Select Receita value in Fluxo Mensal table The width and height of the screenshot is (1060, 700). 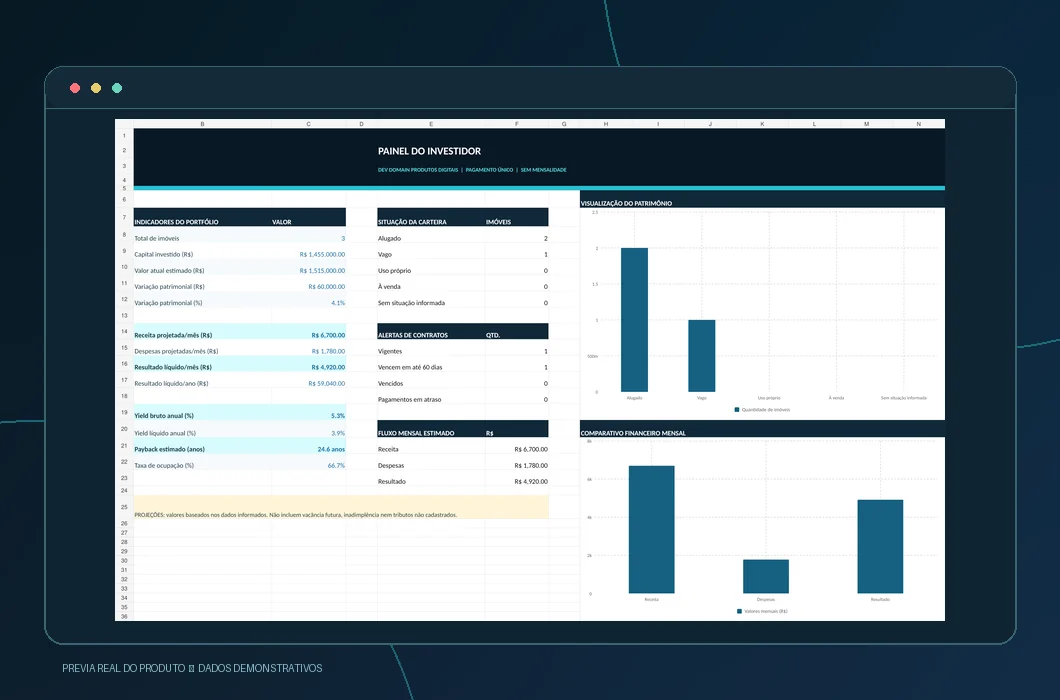(531, 449)
